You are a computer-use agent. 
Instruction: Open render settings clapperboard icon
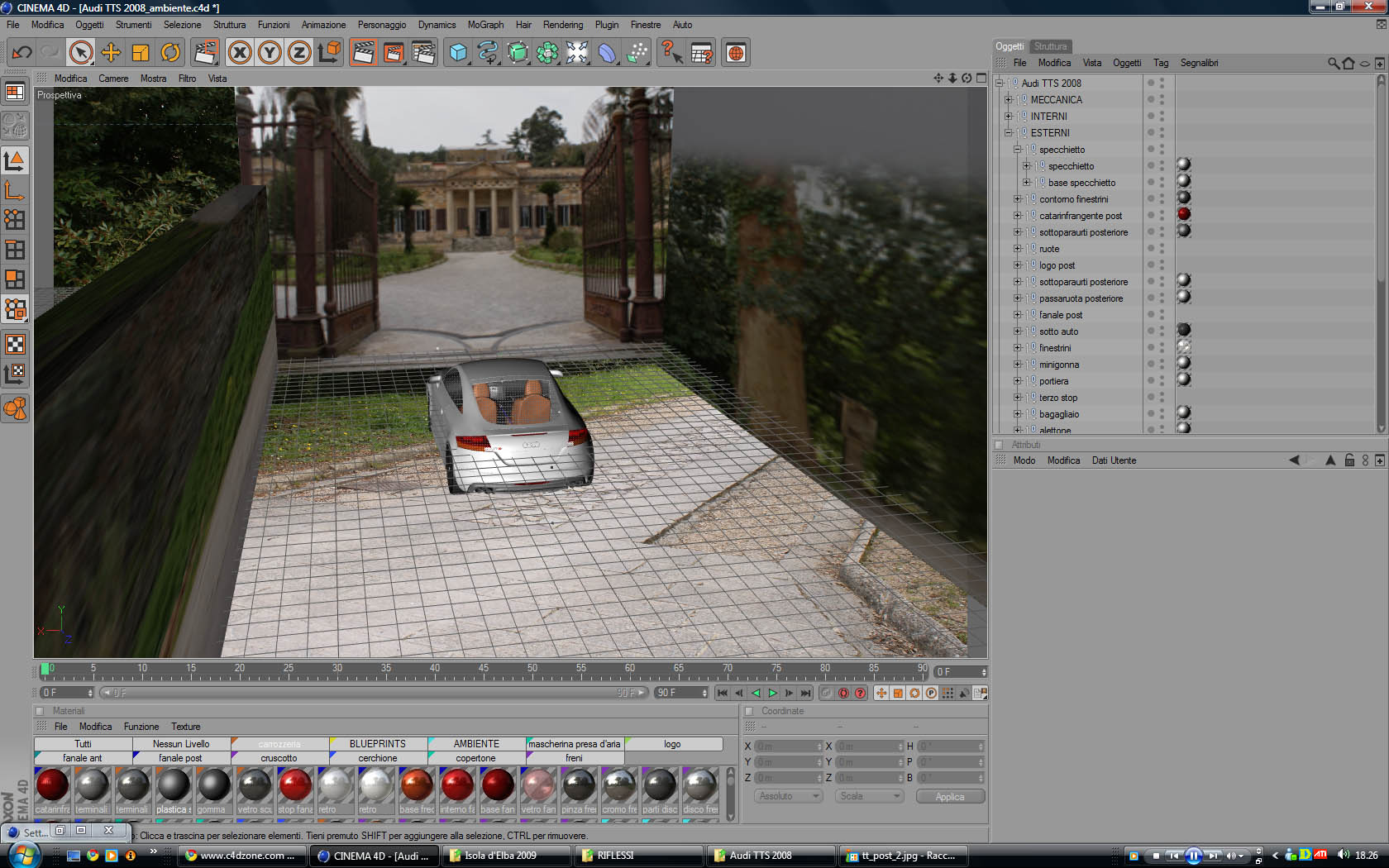[x=423, y=53]
